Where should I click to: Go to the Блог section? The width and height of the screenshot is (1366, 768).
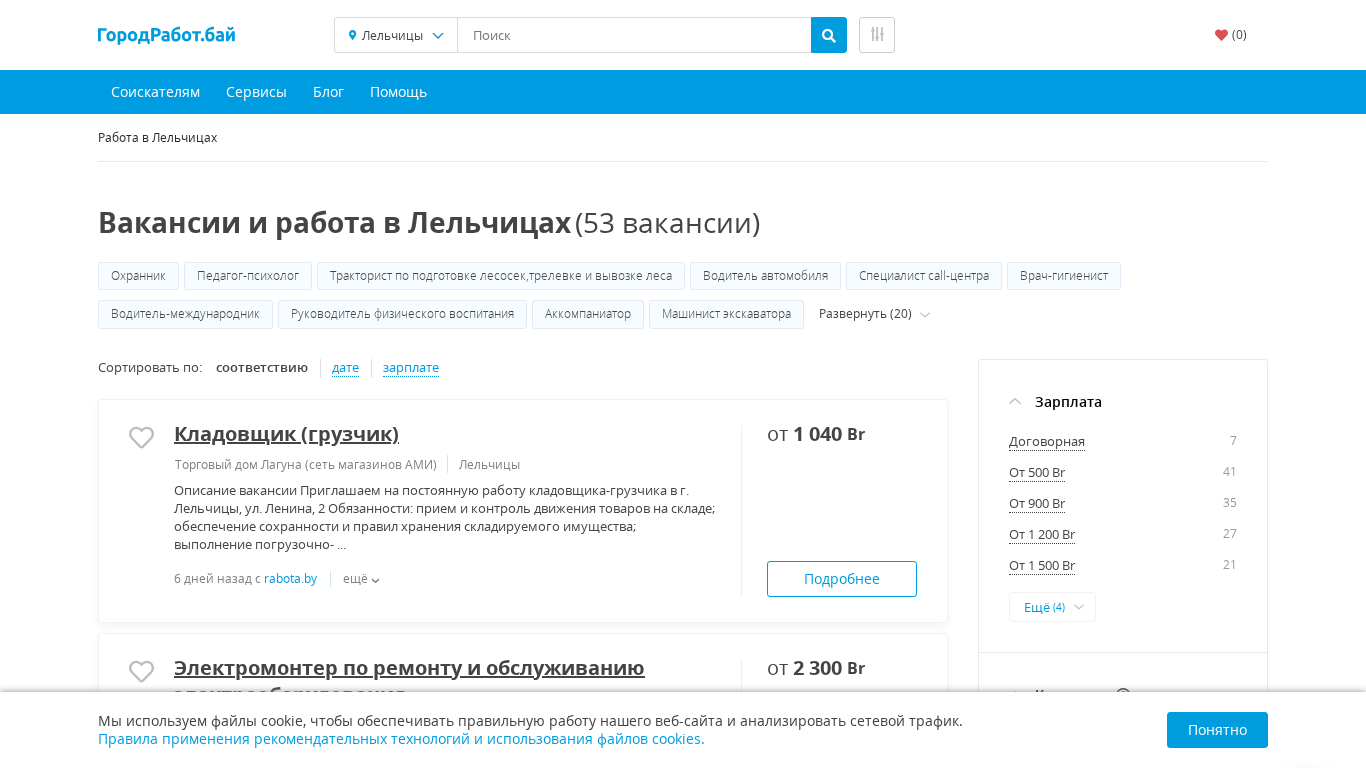328,92
